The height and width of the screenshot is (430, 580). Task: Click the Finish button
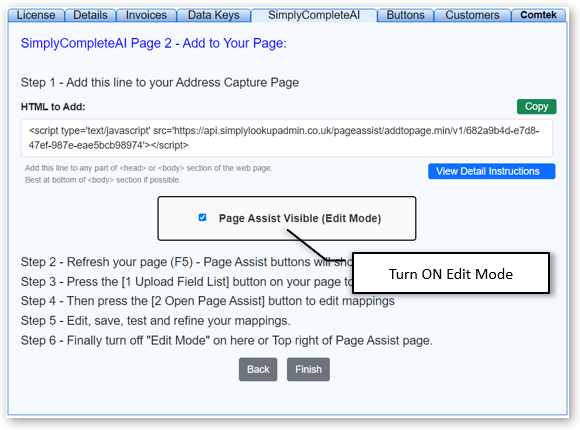tap(308, 369)
